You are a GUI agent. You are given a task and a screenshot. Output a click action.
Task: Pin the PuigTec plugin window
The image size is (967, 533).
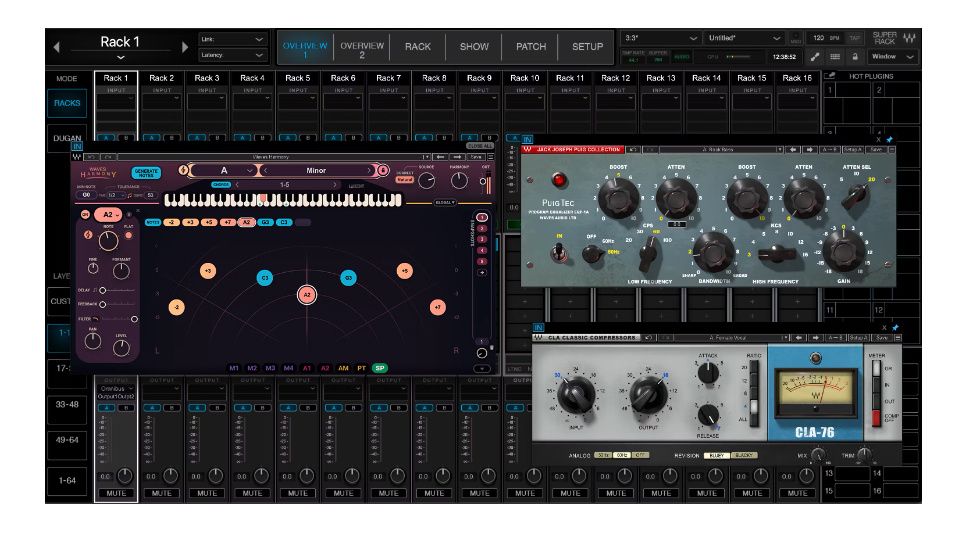(x=889, y=139)
